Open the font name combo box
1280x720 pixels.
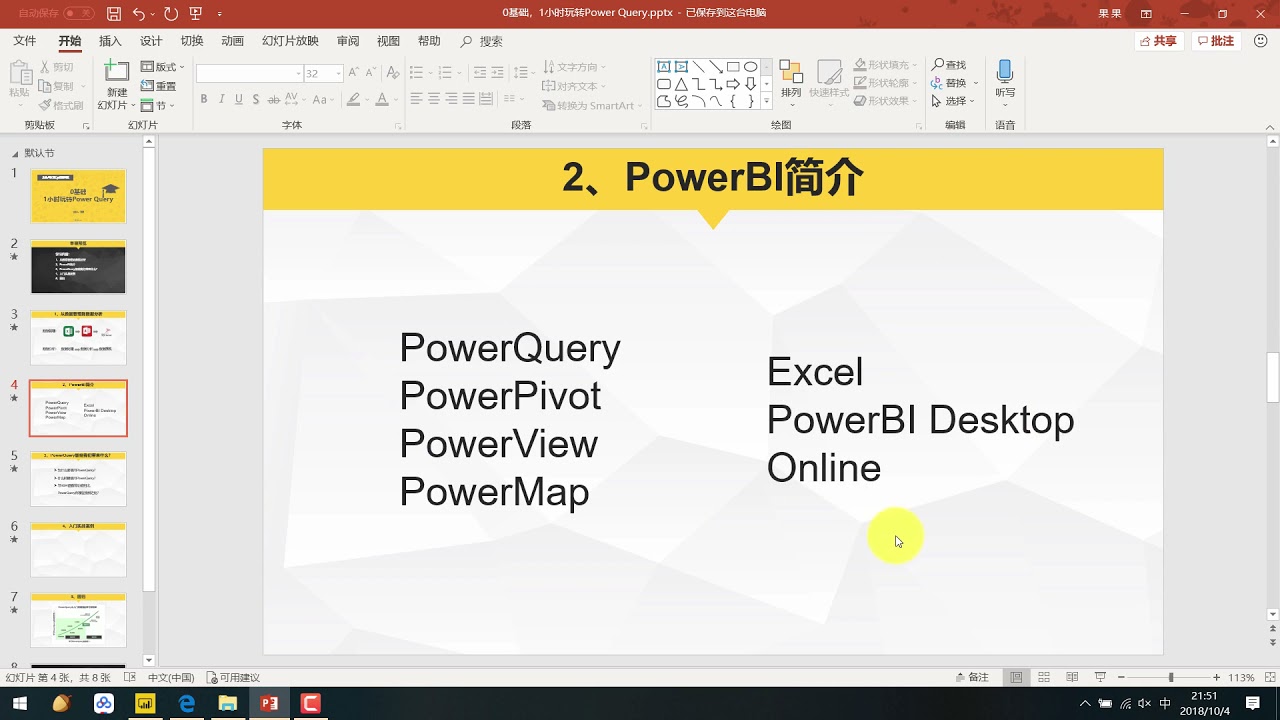pyautogui.click(x=249, y=73)
